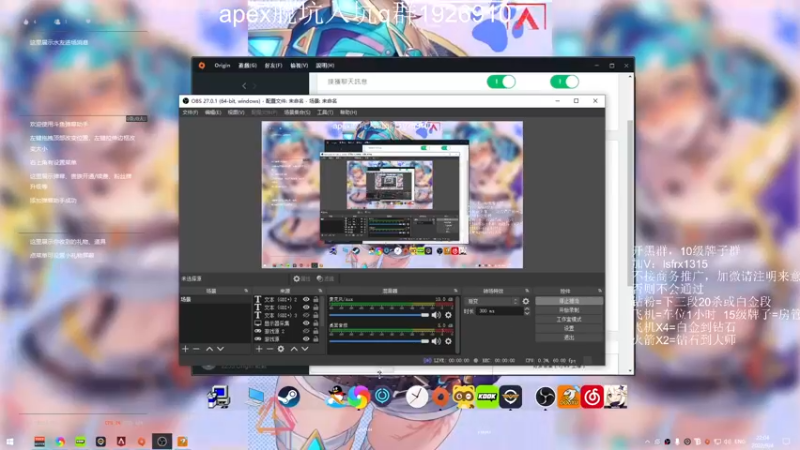Open the QQ penguin icon in the dock
The width and height of the screenshot is (800, 450).
336,397
